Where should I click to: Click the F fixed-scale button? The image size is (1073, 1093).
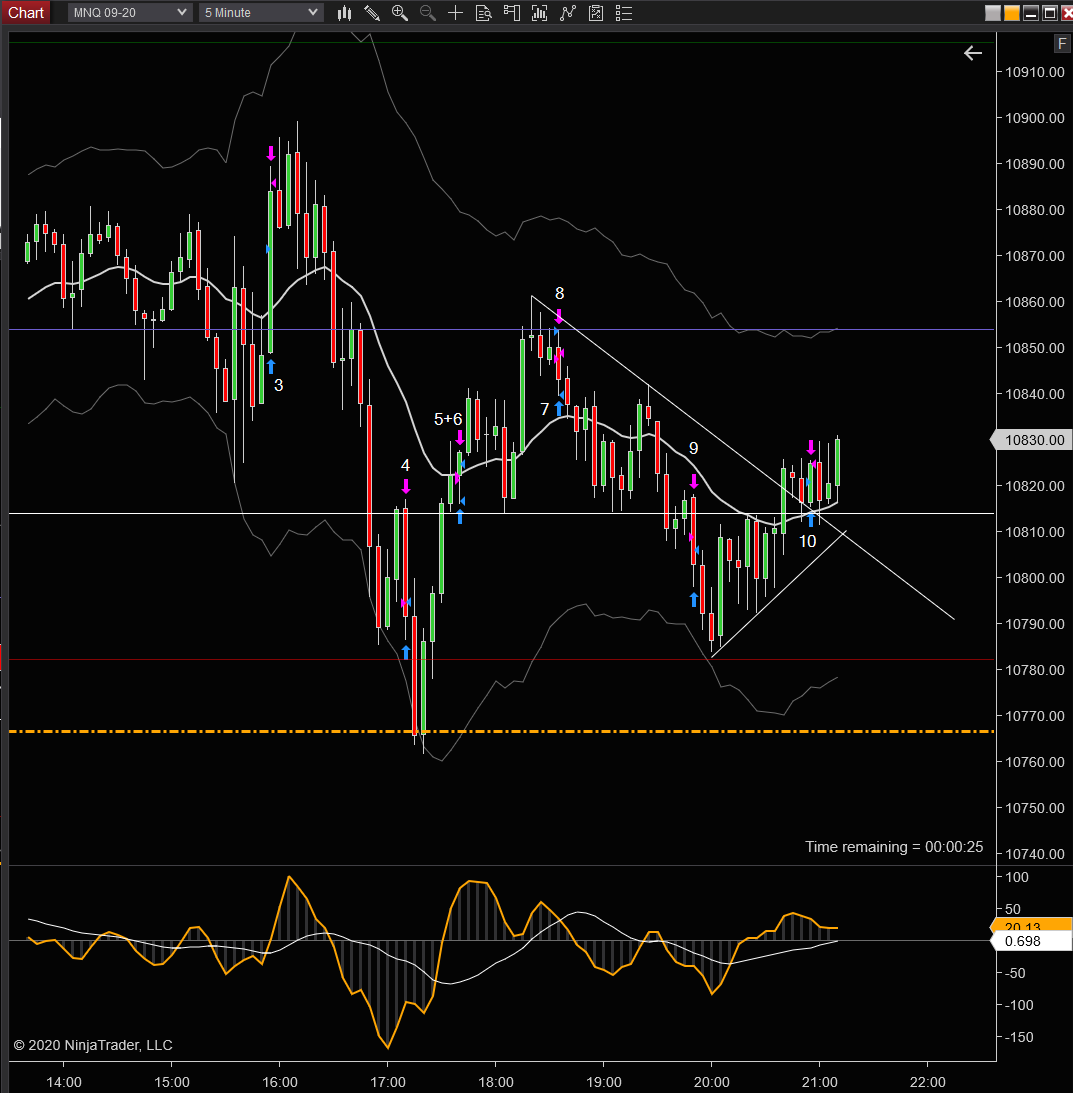click(x=1061, y=44)
